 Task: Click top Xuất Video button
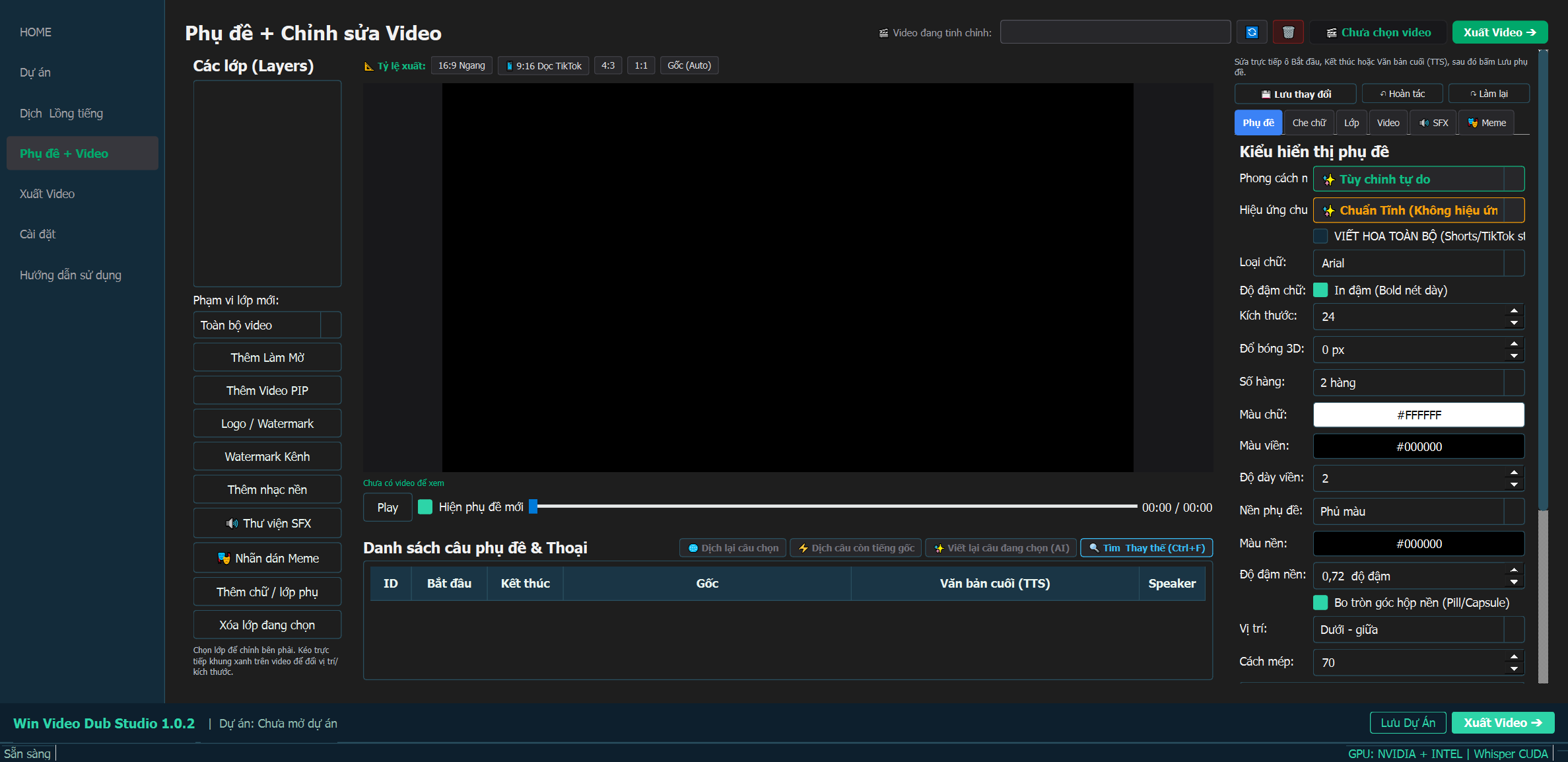click(1500, 32)
